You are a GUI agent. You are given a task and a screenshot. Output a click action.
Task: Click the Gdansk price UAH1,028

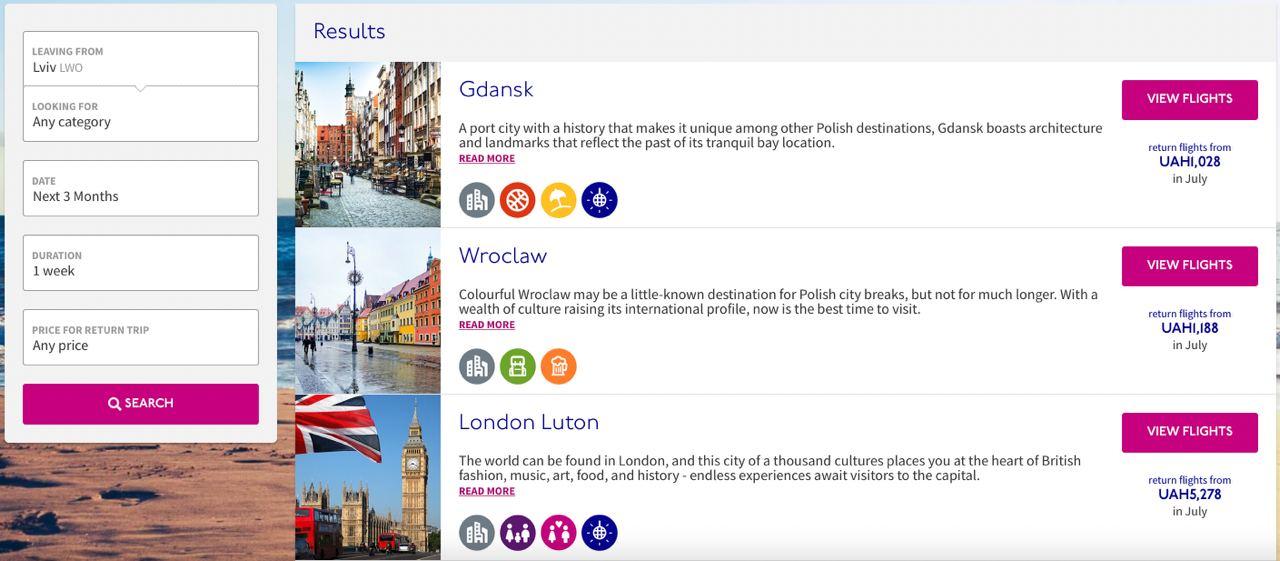click(1190, 162)
